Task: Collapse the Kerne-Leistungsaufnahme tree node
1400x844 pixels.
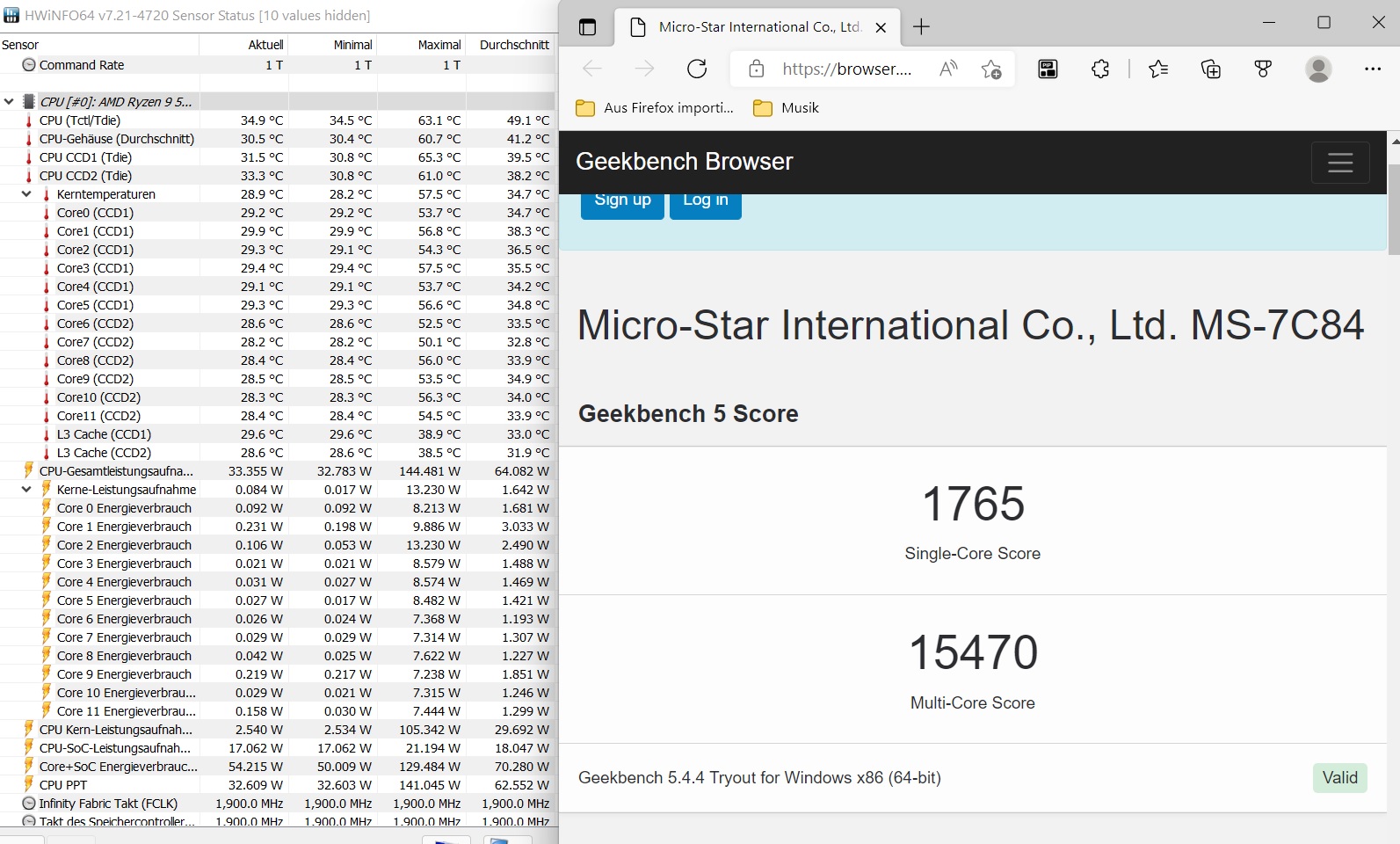Action: [x=26, y=490]
